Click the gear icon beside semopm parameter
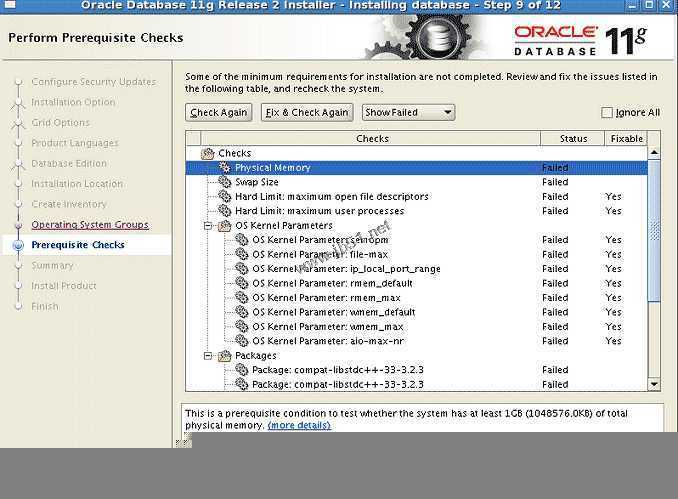This screenshot has height=499, width=678. tap(241, 240)
